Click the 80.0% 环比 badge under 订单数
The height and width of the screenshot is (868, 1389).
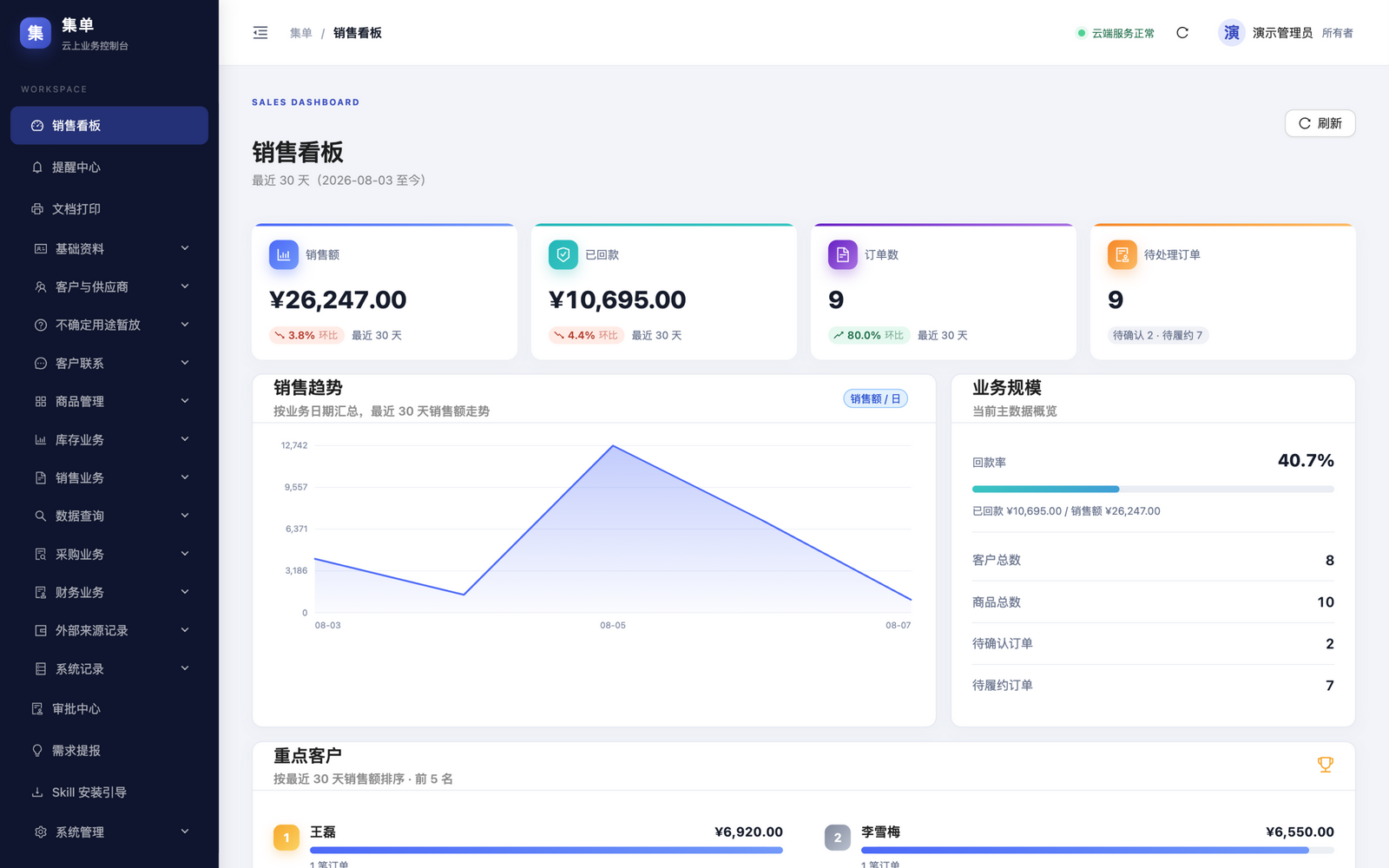tap(869, 335)
